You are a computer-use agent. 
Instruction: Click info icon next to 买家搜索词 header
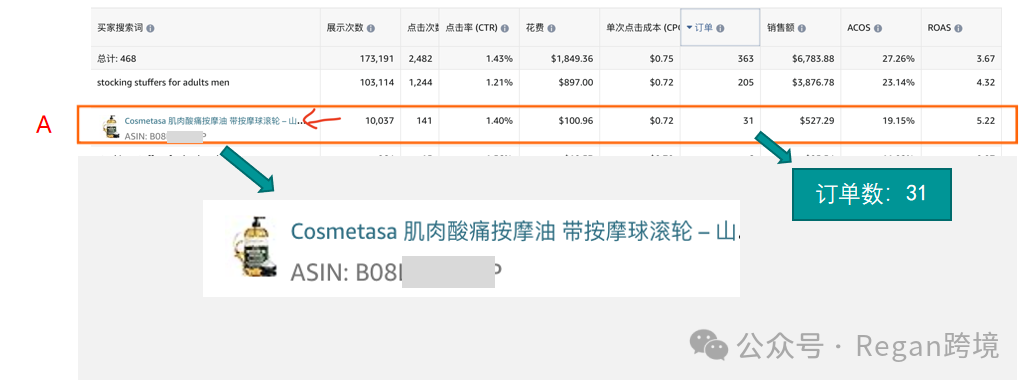(151, 29)
